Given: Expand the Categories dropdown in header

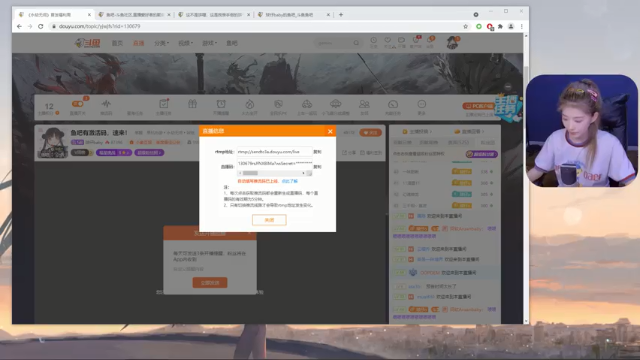Looking at the screenshot, I should [x=161, y=43].
